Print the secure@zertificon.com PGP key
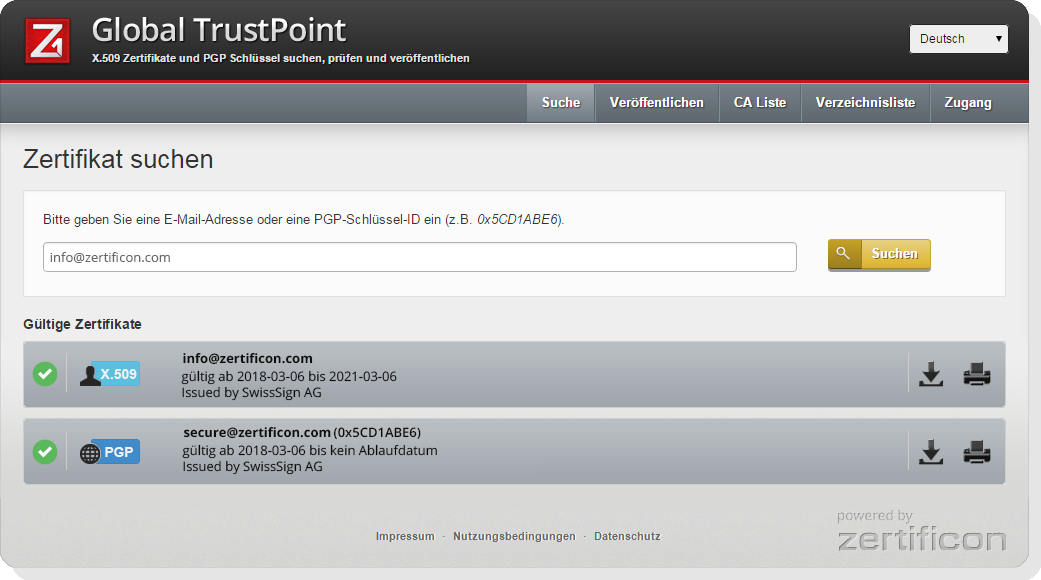Image resolution: width=1041 pixels, height=580 pixels. point(977,452)
